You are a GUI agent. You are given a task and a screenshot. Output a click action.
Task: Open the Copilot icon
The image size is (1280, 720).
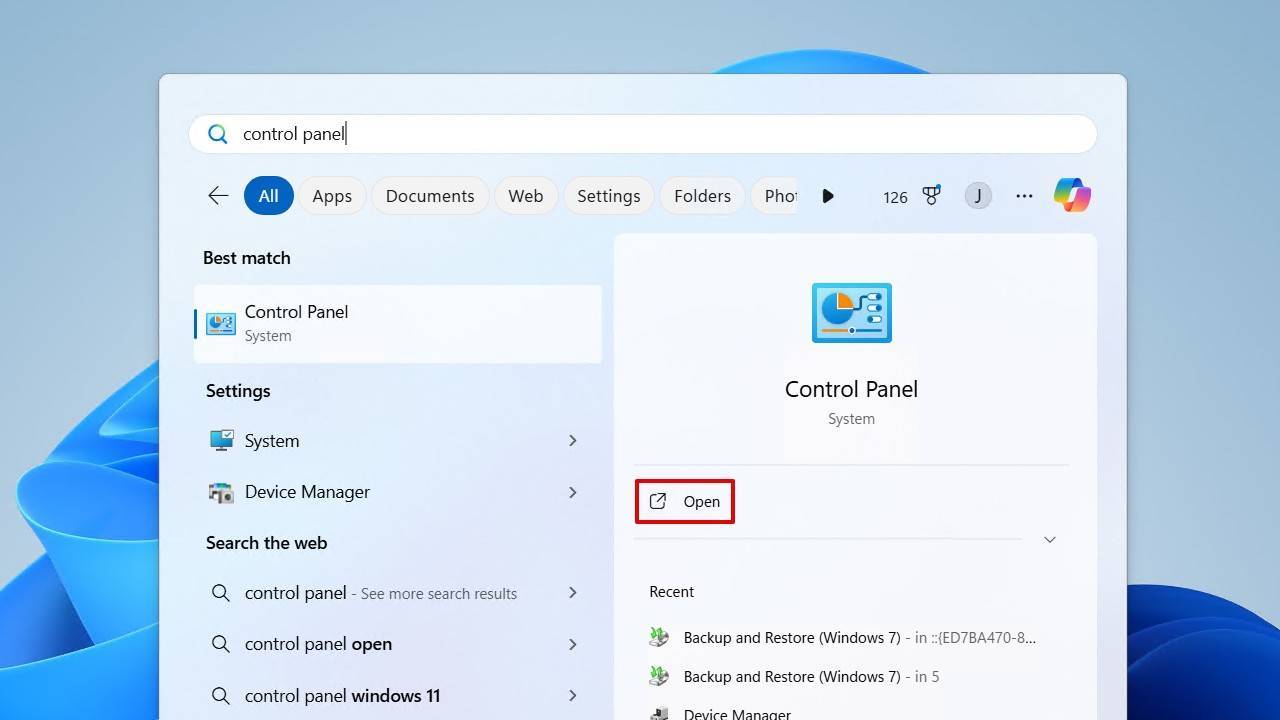(1072, 196)
